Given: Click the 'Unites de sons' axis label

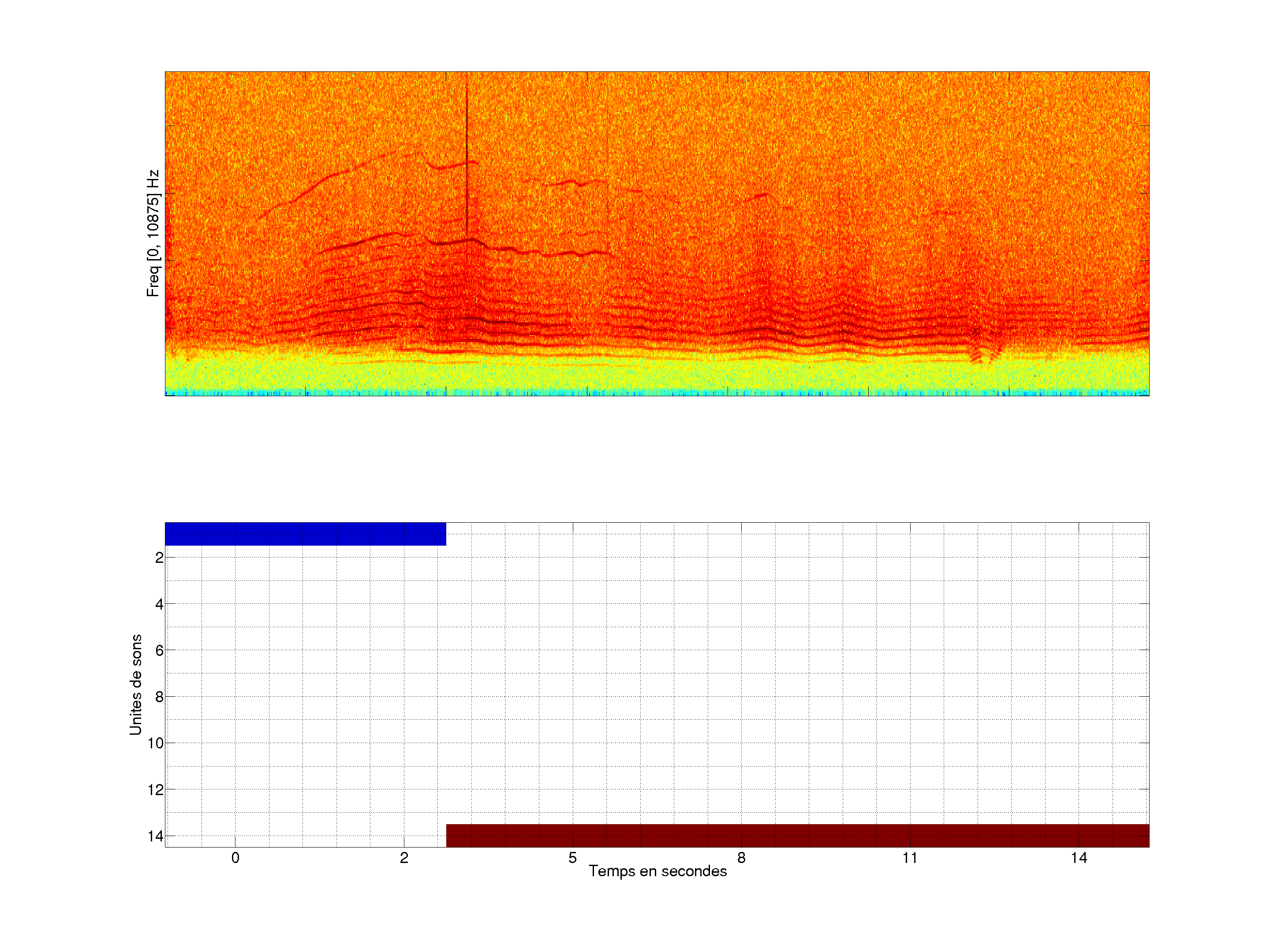Looking at the screenshot, I should pos(135,684).
